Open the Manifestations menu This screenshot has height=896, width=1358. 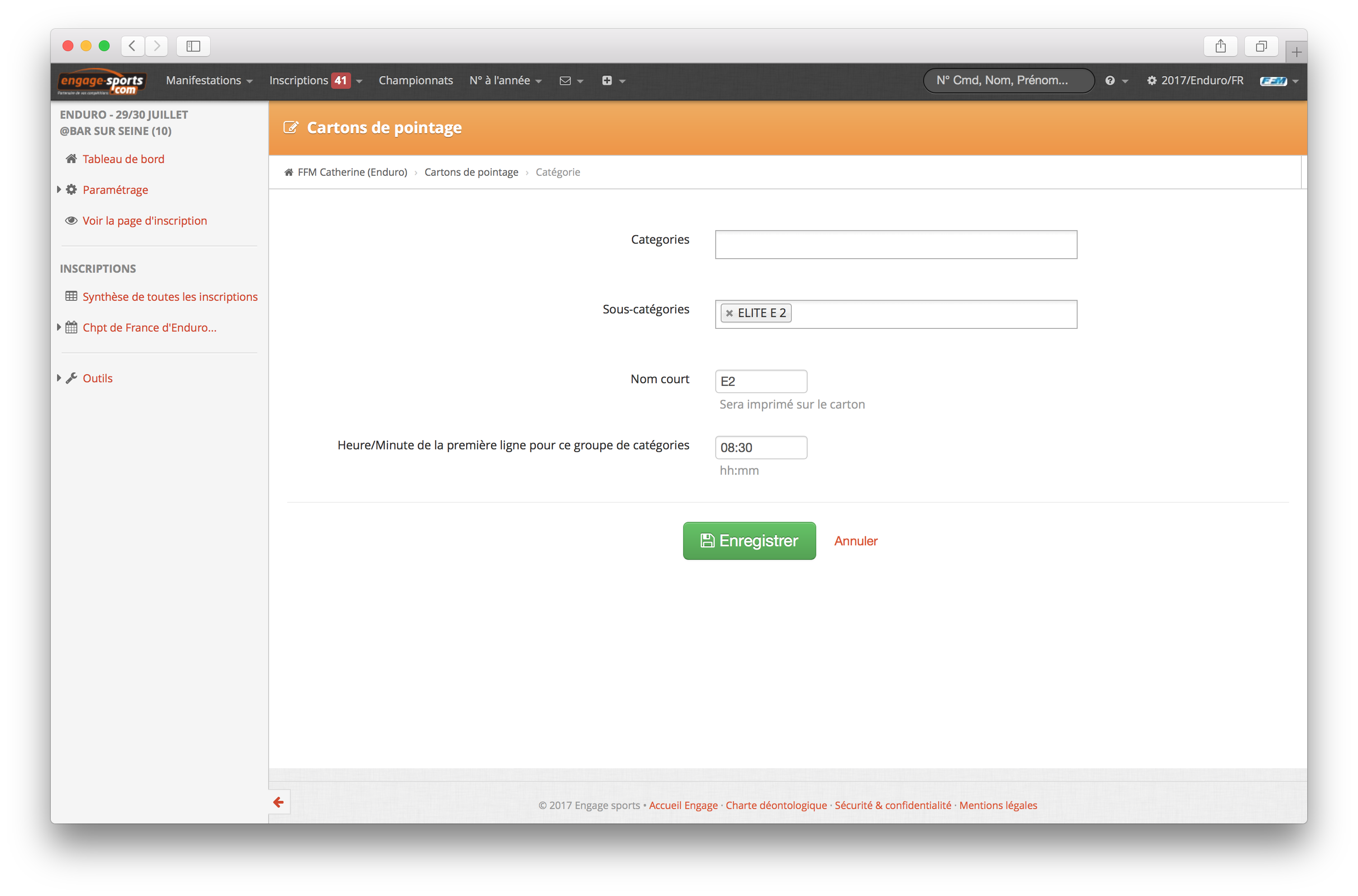tap(209, 81)
